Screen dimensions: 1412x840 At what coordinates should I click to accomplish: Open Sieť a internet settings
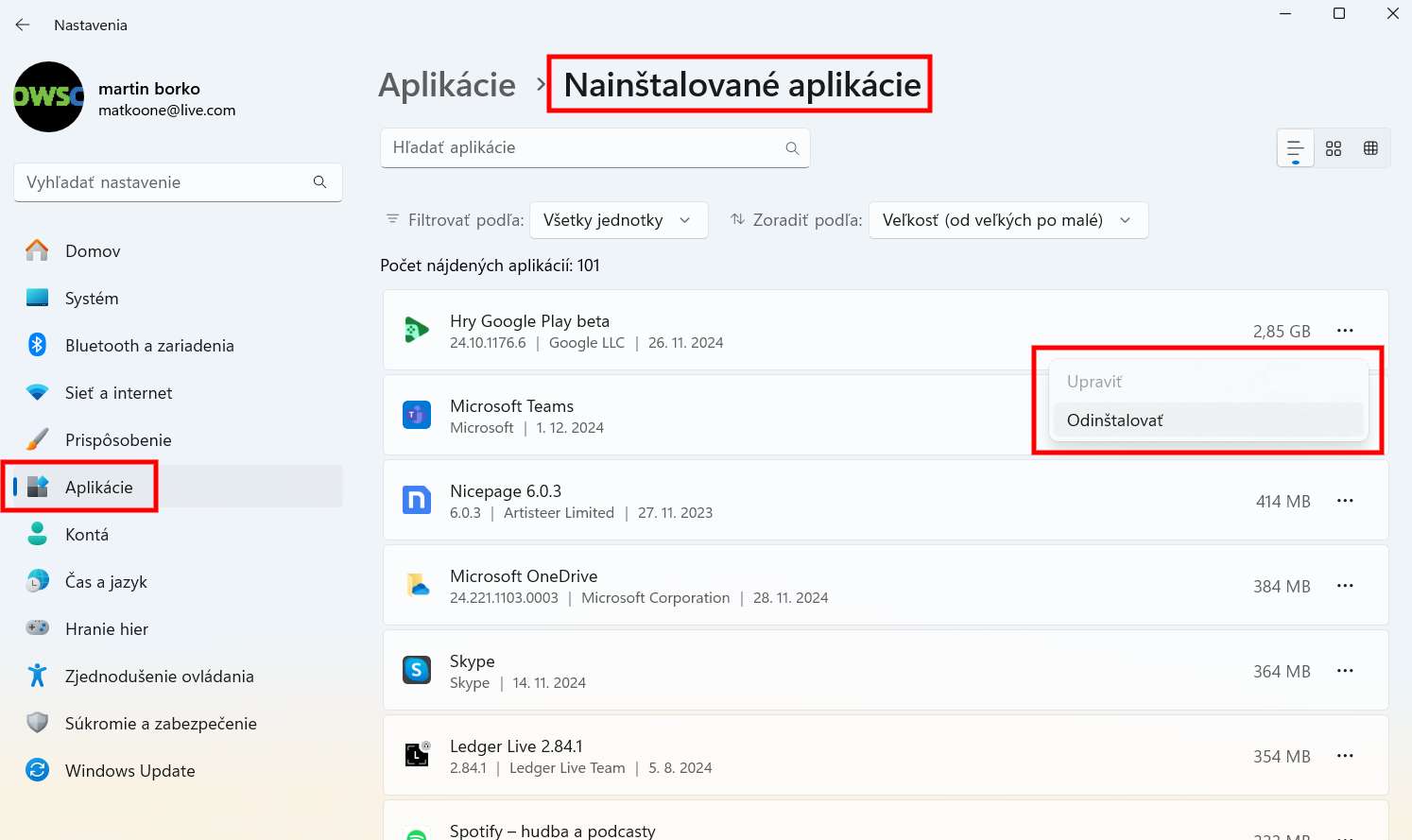coord(178,393)
